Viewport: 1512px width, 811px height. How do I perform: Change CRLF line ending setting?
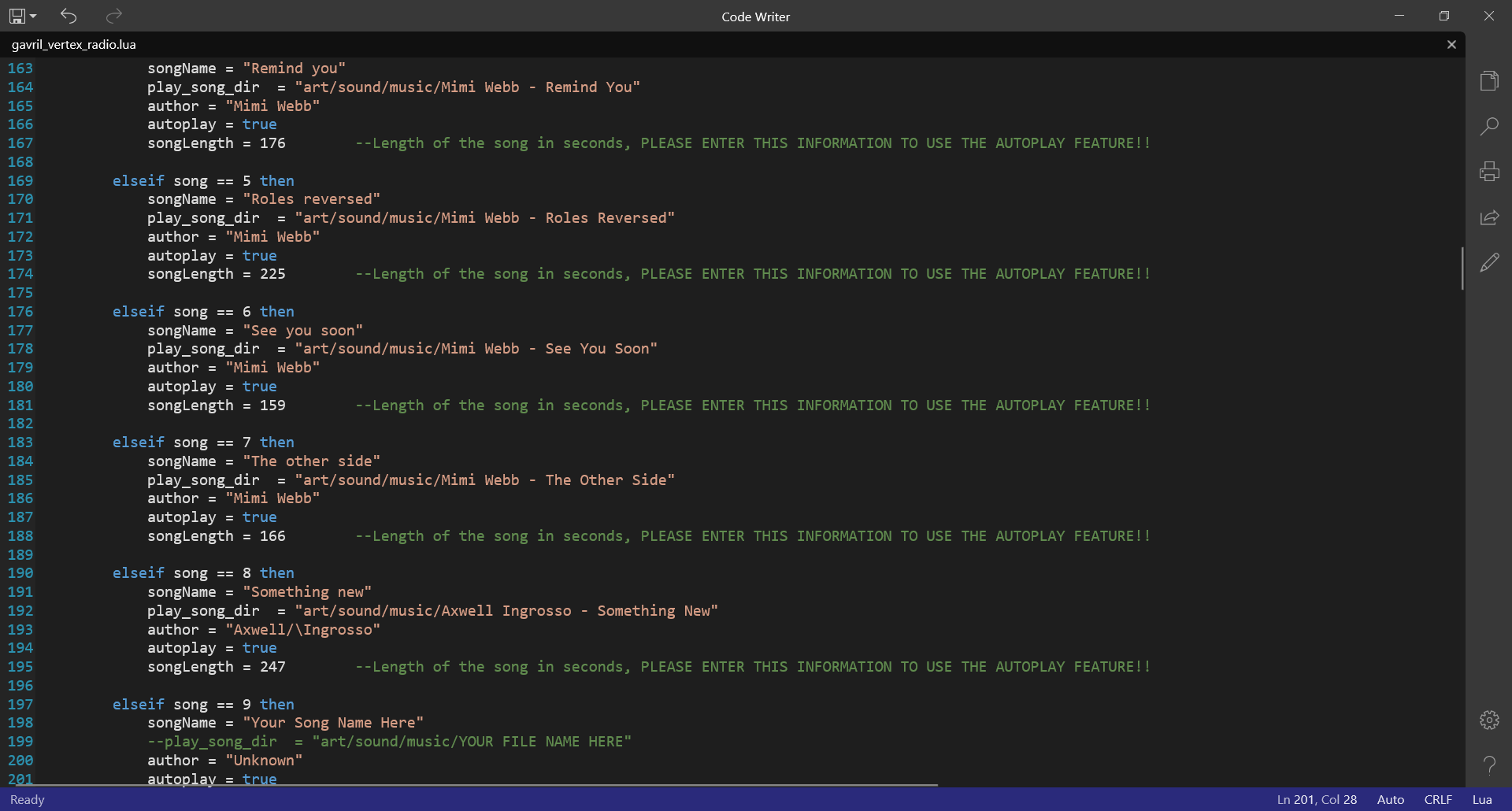coord(1438,799)
